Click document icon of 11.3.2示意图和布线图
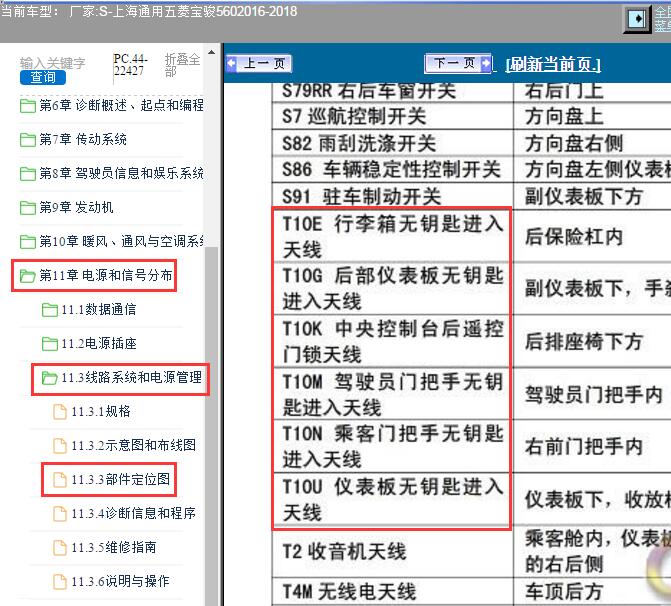The width and height of the screenshot is (671, 606). point(60,446)
